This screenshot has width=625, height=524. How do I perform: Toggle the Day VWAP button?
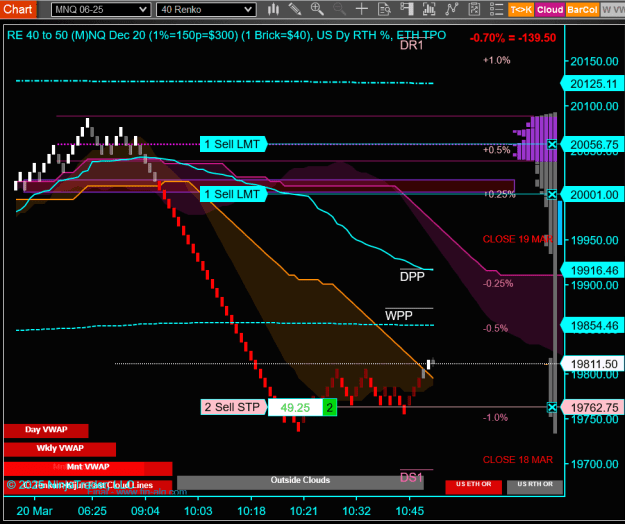point(46,430)
